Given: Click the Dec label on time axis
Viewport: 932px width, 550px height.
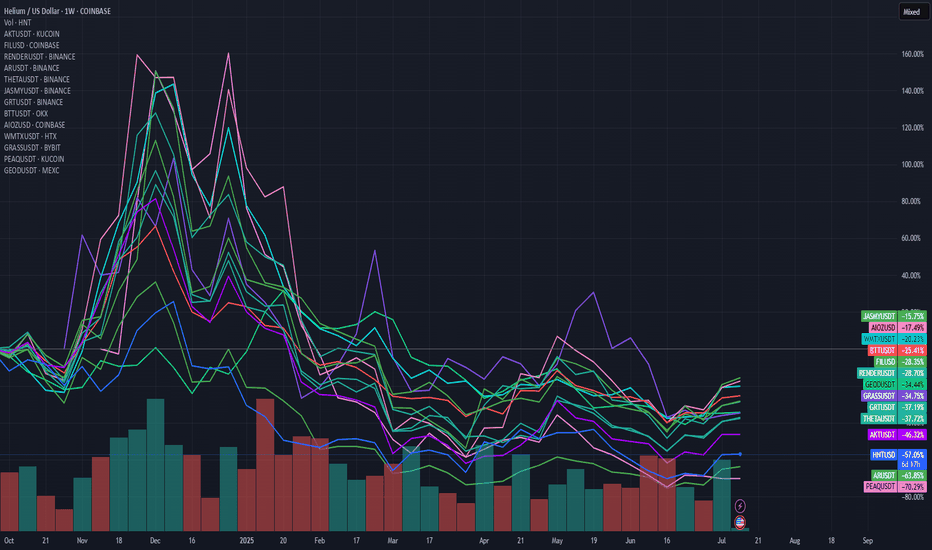Looking at the screenshot, I should (155, 541).
